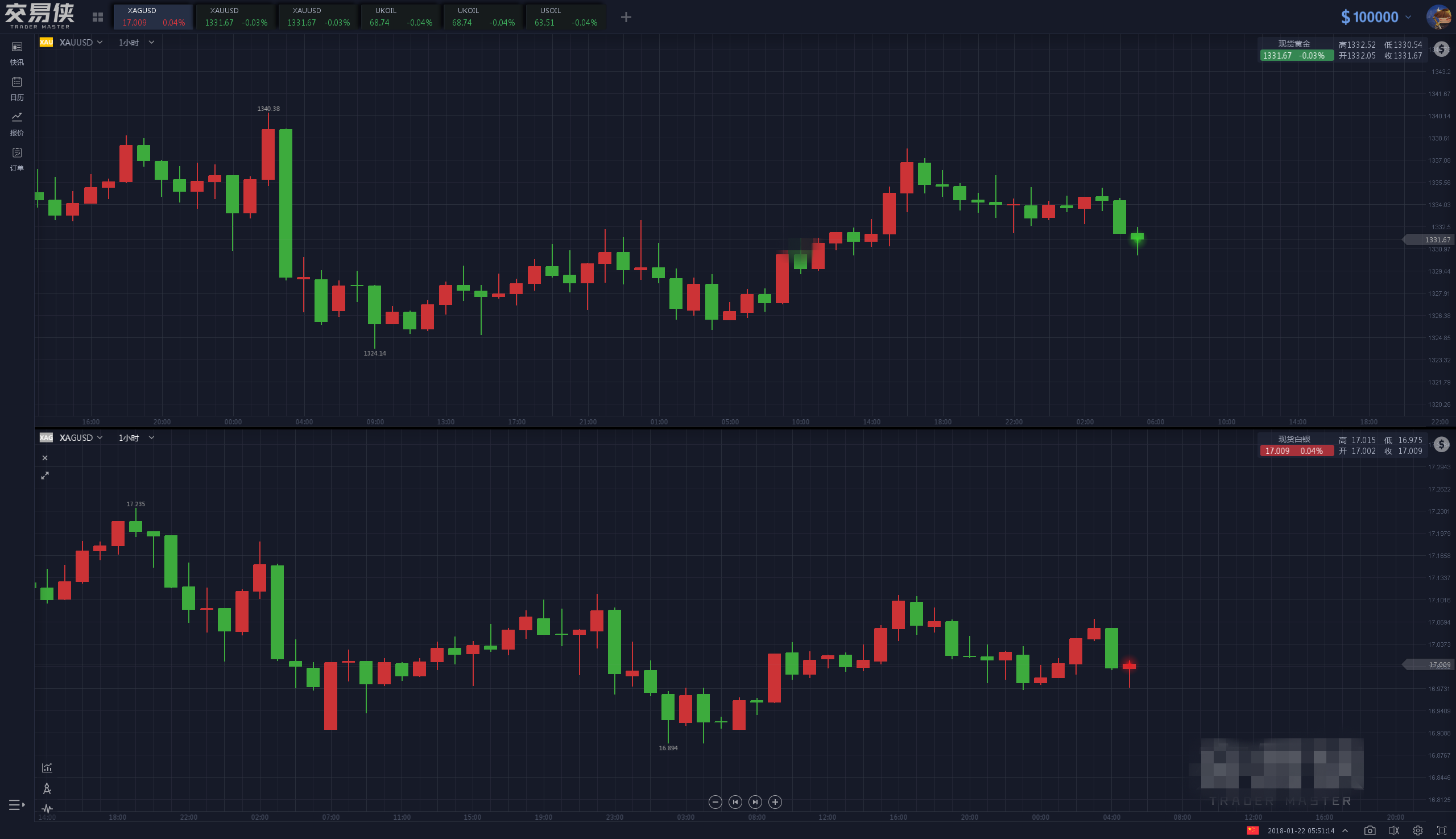Toggle sound with the mute speaker icon
The height and width of the screenshot is (839, 1456).
pos(1394,830)
